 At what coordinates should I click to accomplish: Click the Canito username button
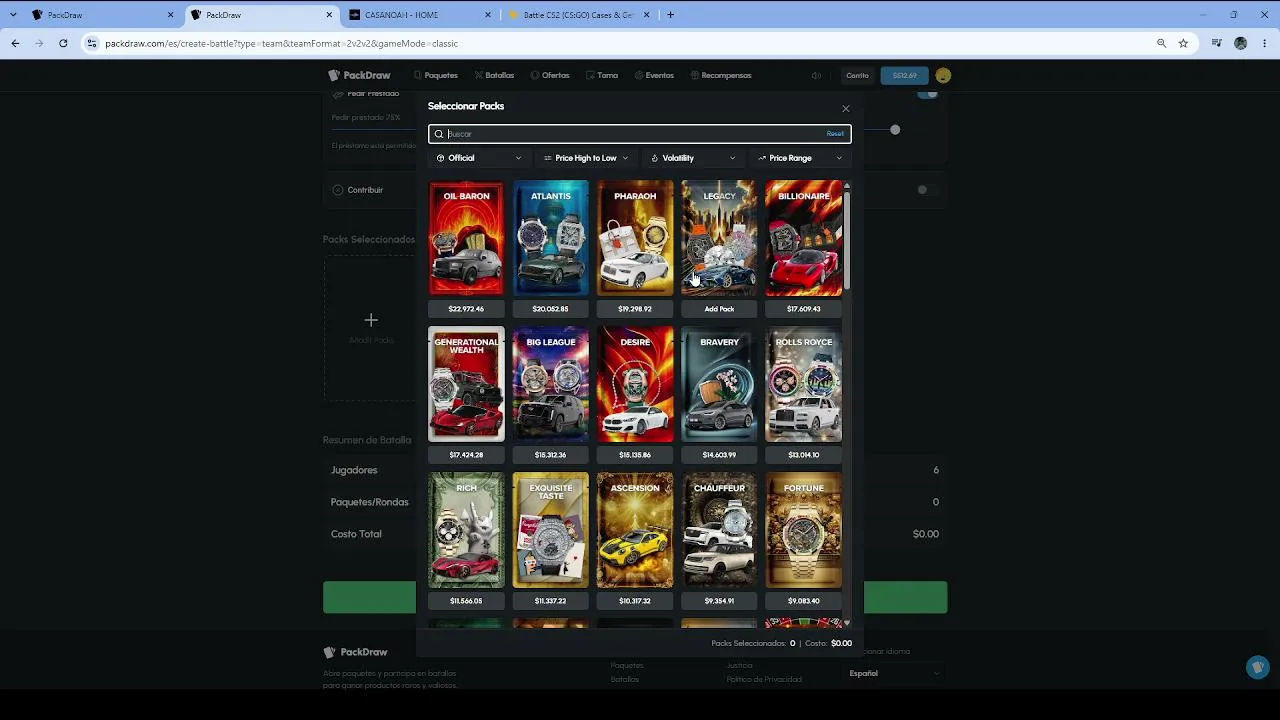[857, 75]
